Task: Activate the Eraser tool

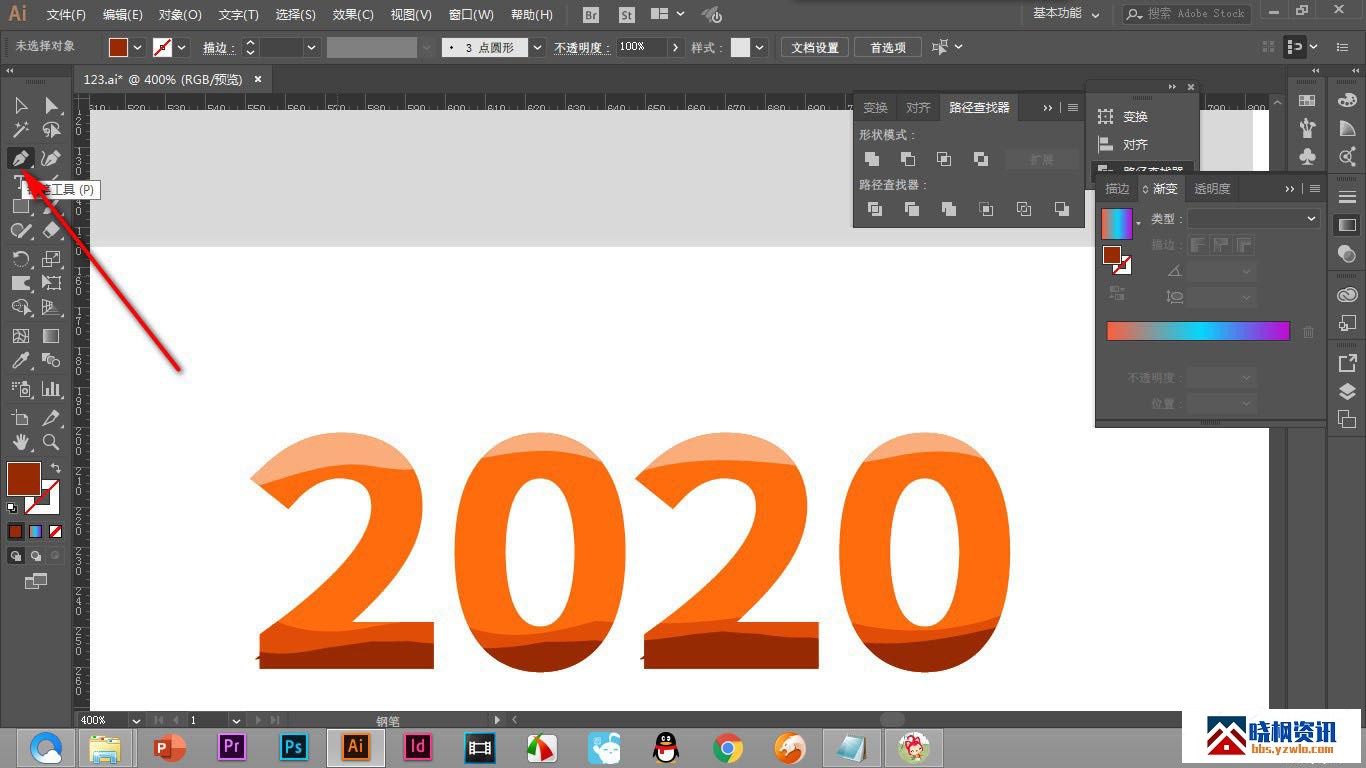Action: 52,231
